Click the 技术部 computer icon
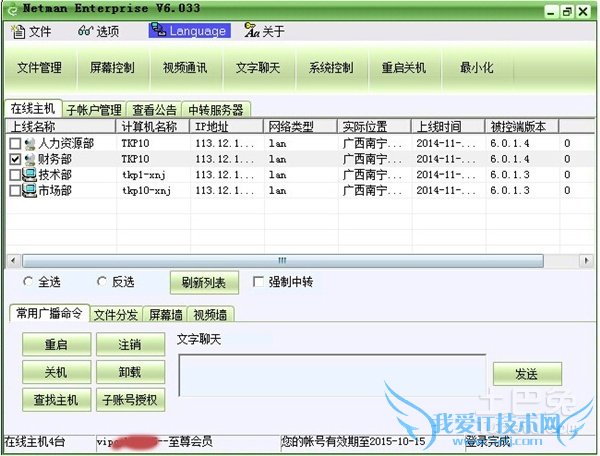This screenshot has height=456, width=600. coord(29,175)
